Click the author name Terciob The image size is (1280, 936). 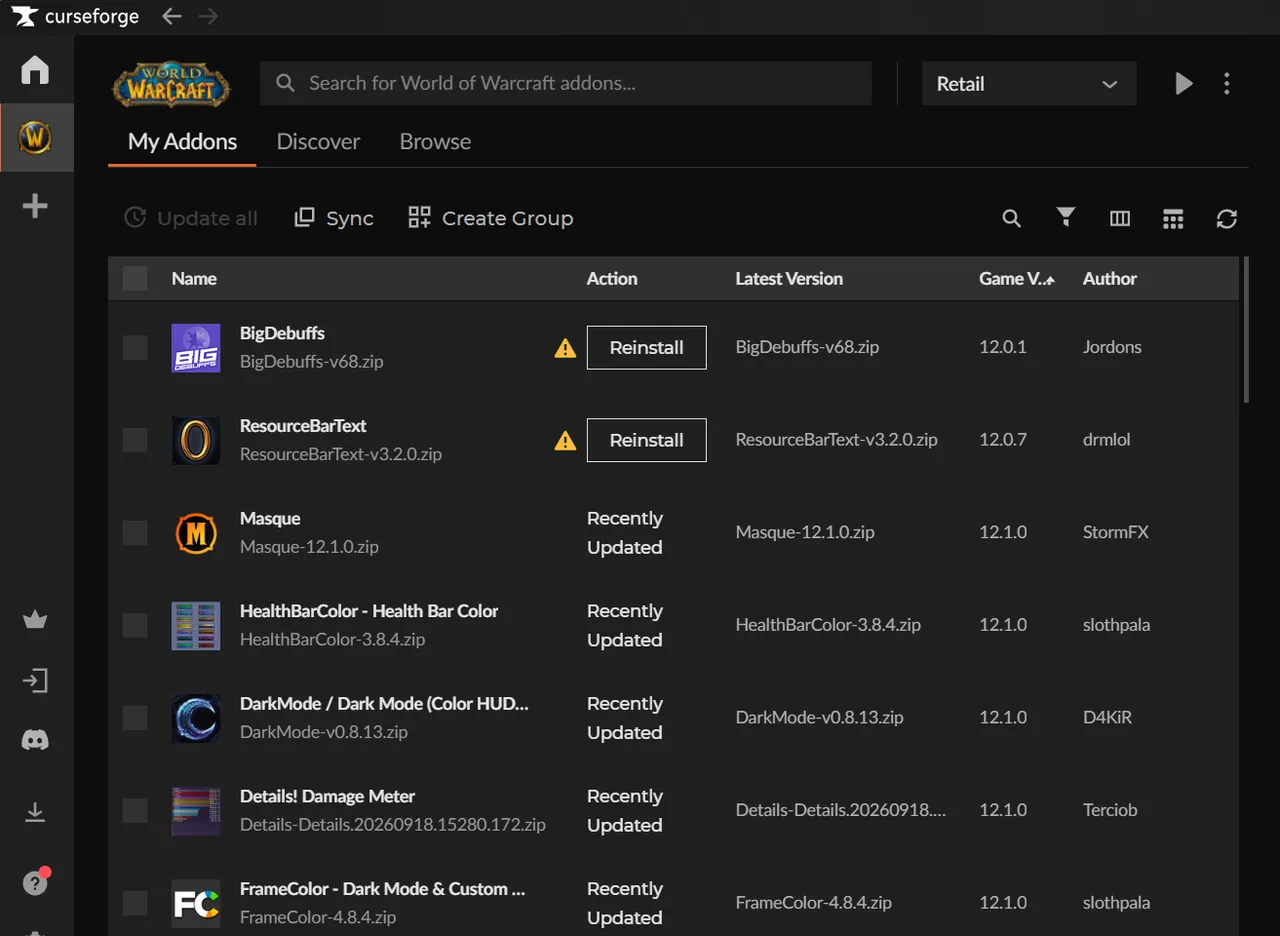(x=1110, y=810)
